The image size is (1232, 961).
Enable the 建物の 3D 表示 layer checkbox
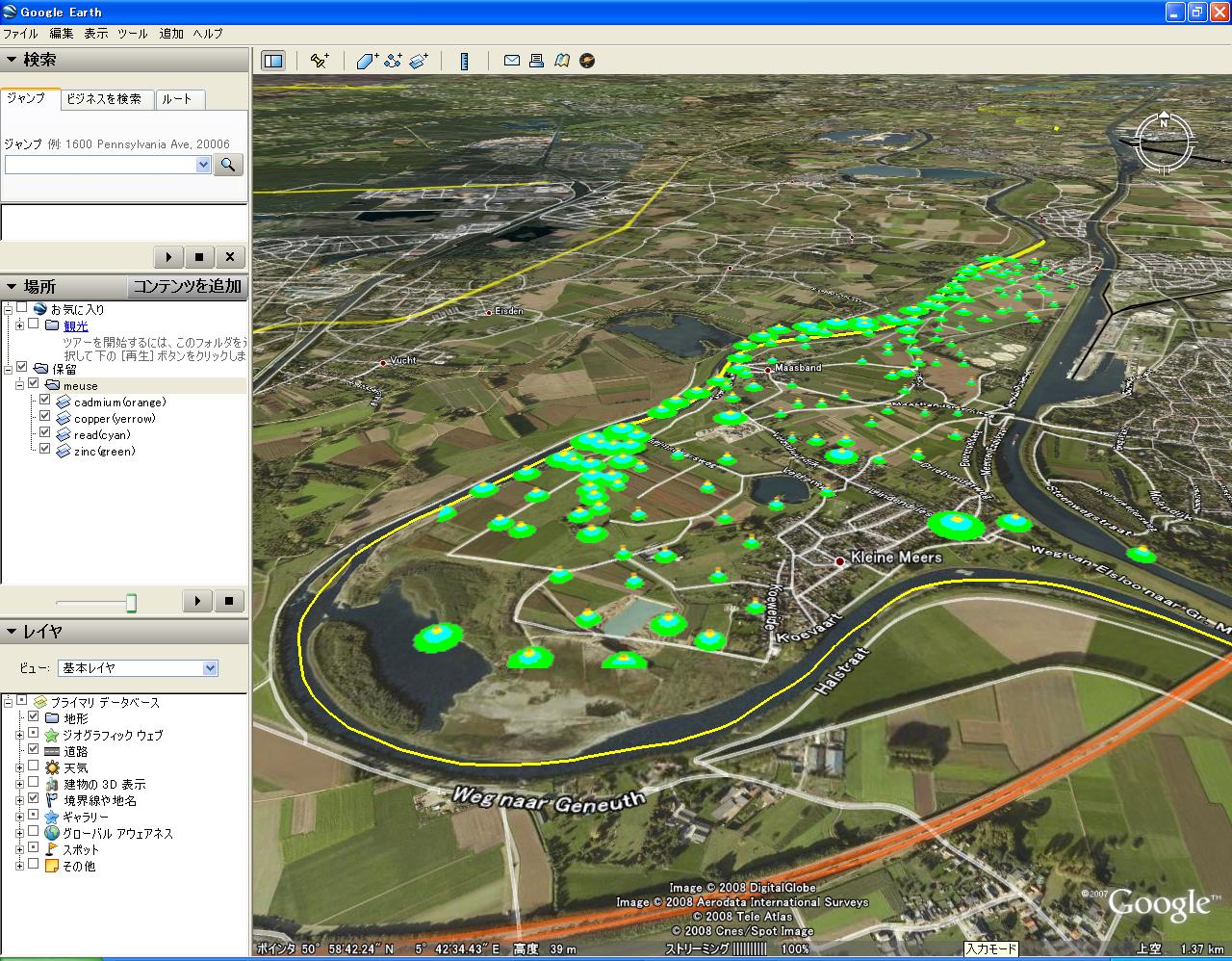tap(34, 784)
